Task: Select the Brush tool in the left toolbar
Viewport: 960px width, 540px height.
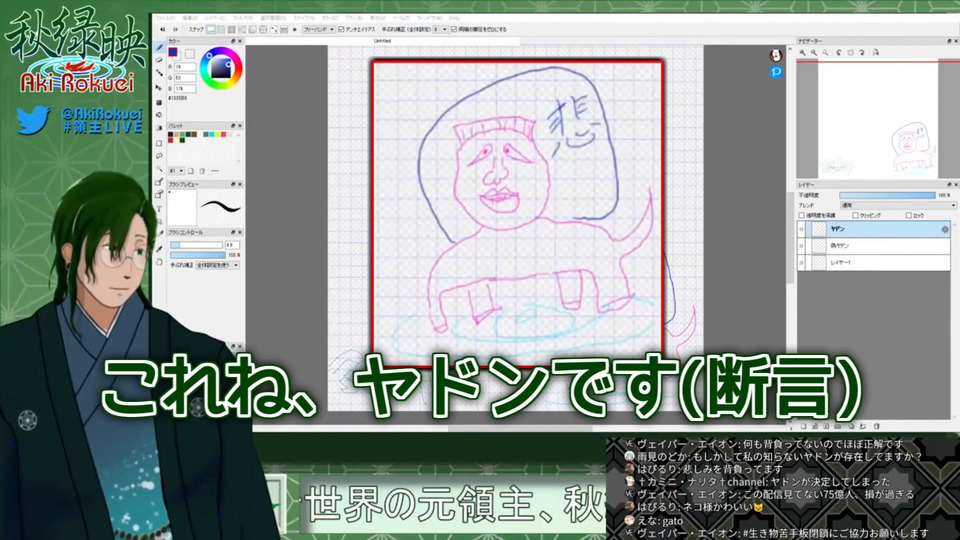Action: 159,47
